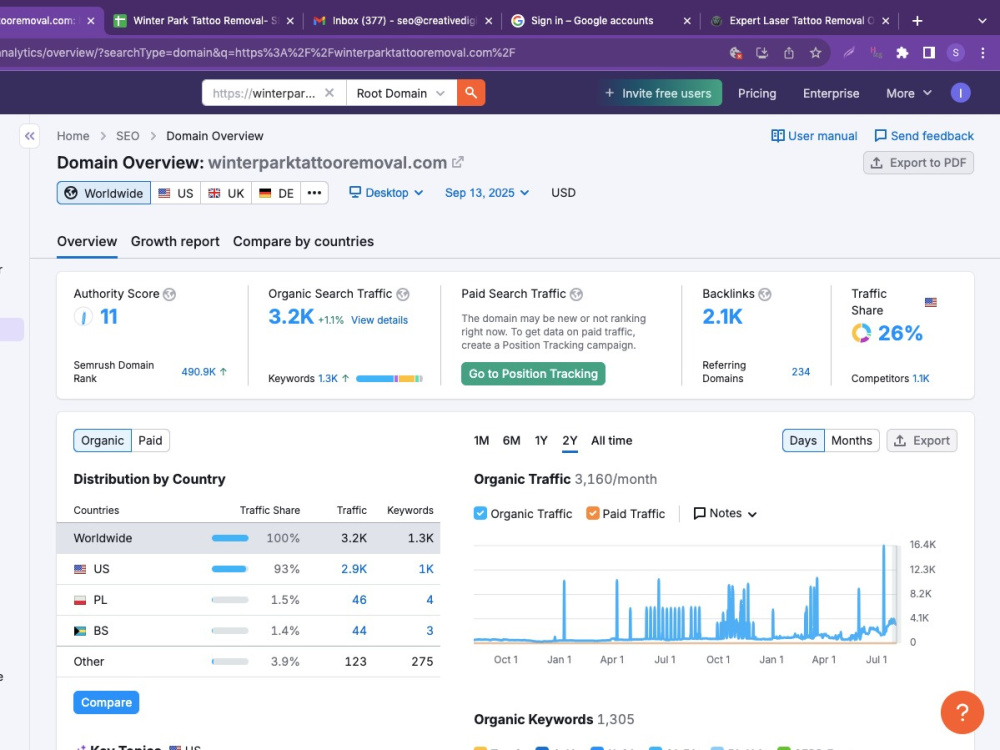
Task: Click Go to Position Tracking button
Action: tap(533, 374)
